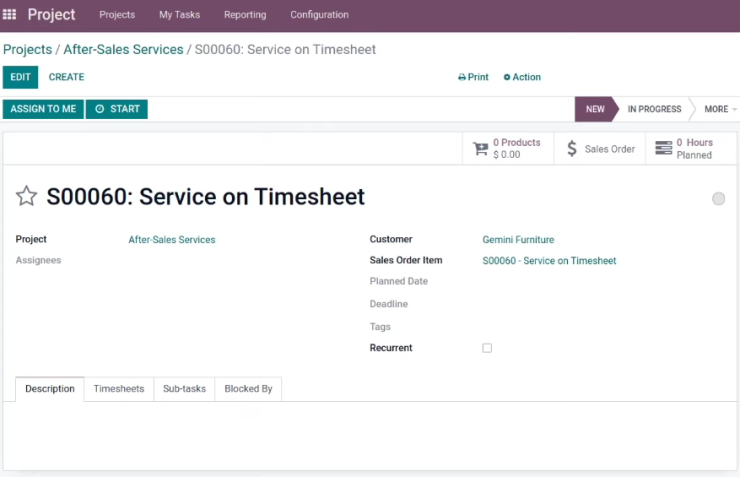Viewport: 740px width, 477px height.
Task: Switch to the Sub-tasks tab
Action: coord(185,389)
